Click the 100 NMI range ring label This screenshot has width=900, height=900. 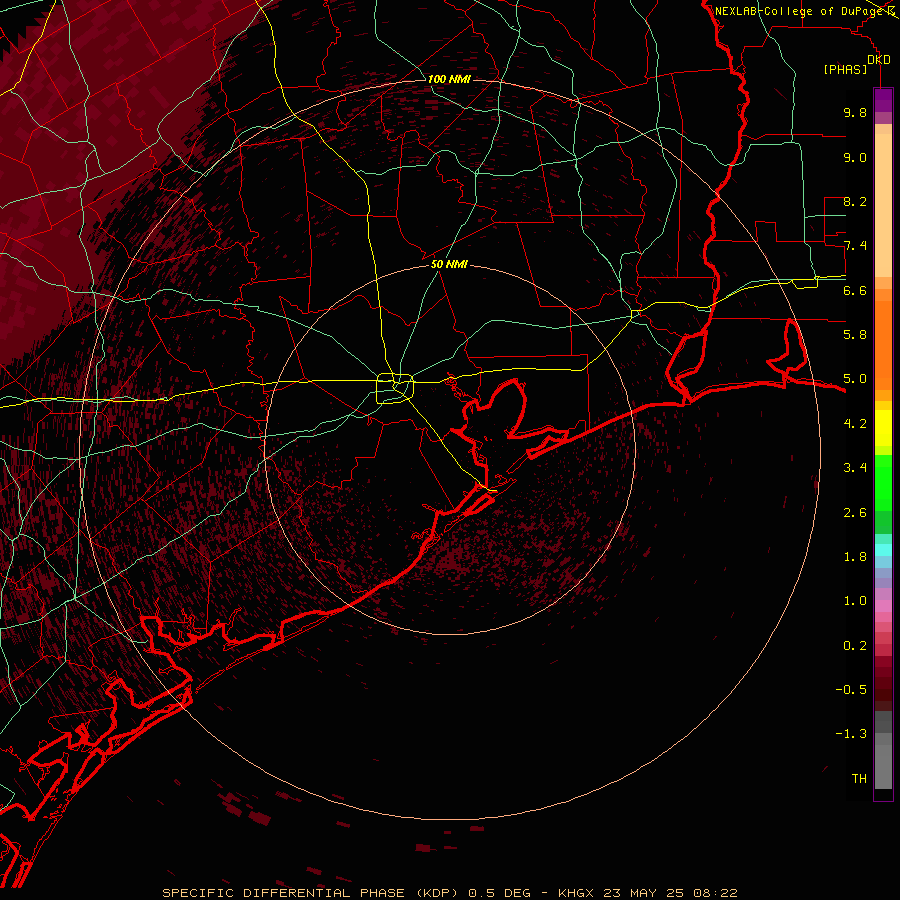(449, 79)
